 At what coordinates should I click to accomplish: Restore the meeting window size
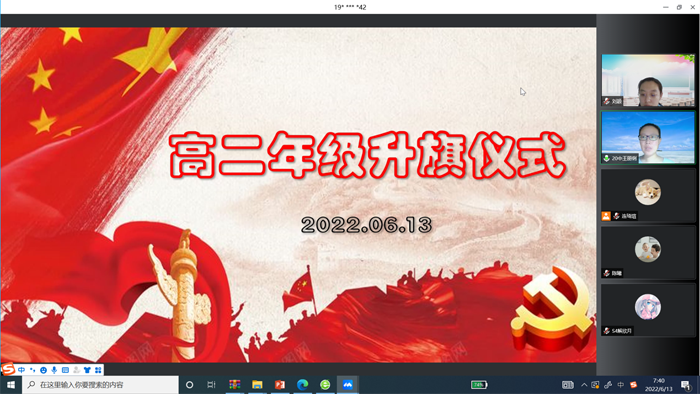679,7
